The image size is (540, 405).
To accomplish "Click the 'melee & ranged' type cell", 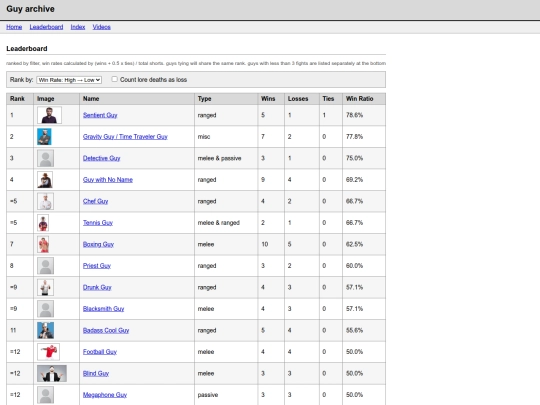I will [x=226, y=223].
